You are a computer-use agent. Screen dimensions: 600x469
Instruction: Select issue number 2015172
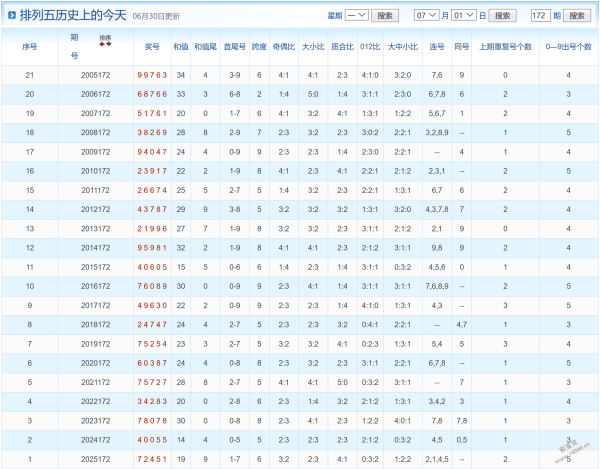[x=95, y=267]
